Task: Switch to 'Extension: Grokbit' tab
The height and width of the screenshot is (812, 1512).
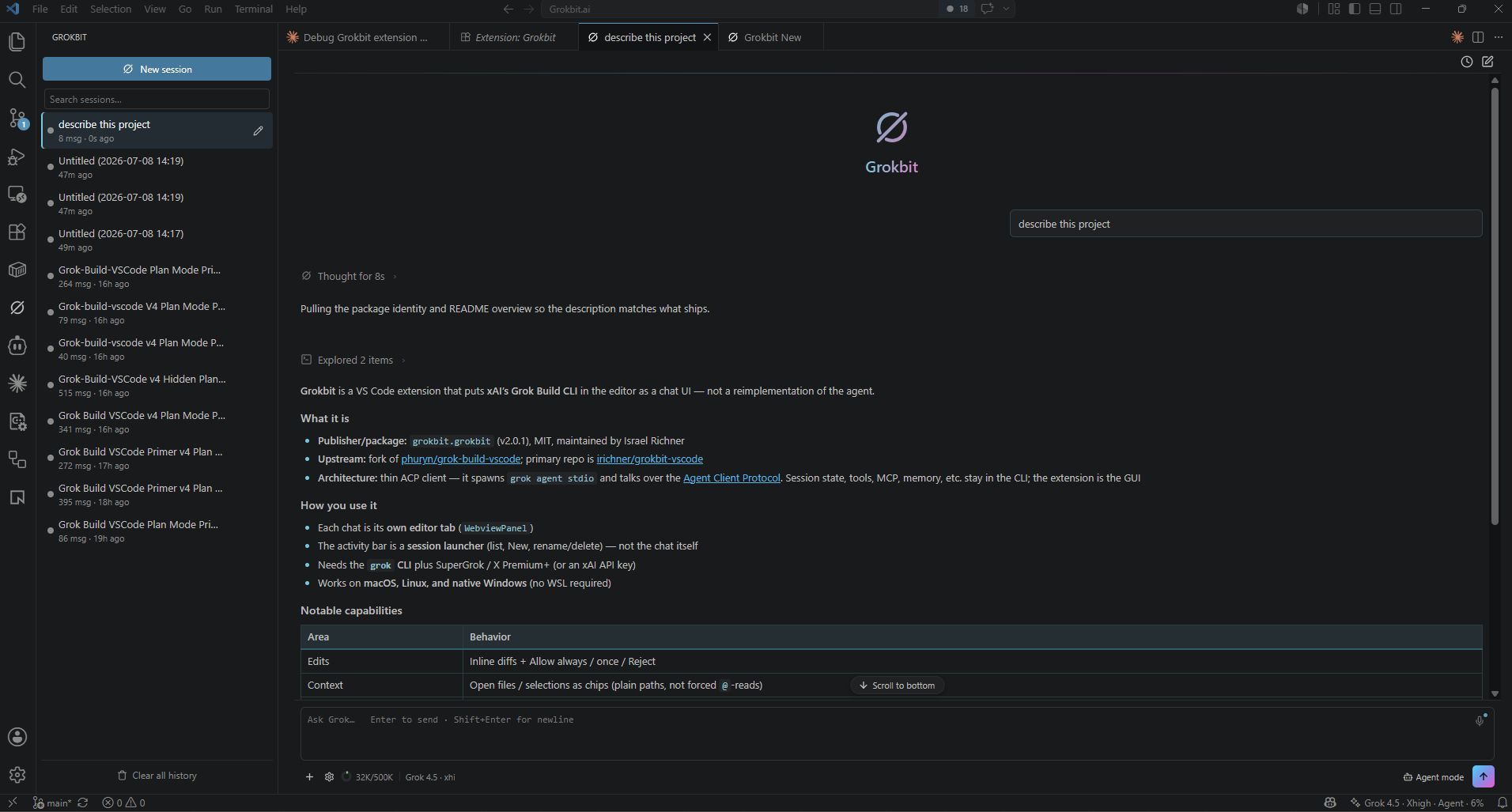Action: [x=514, y=37]
